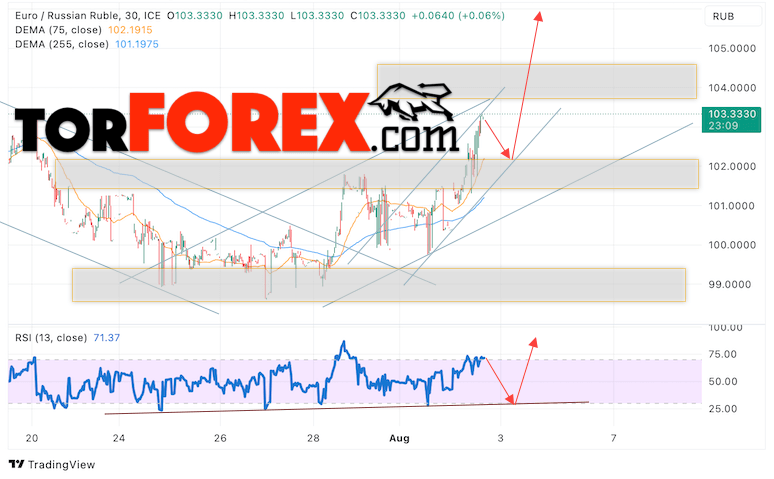Click the DEMA value 102.1915
This screenshot has width=774, height=479.
coord(130,30)
